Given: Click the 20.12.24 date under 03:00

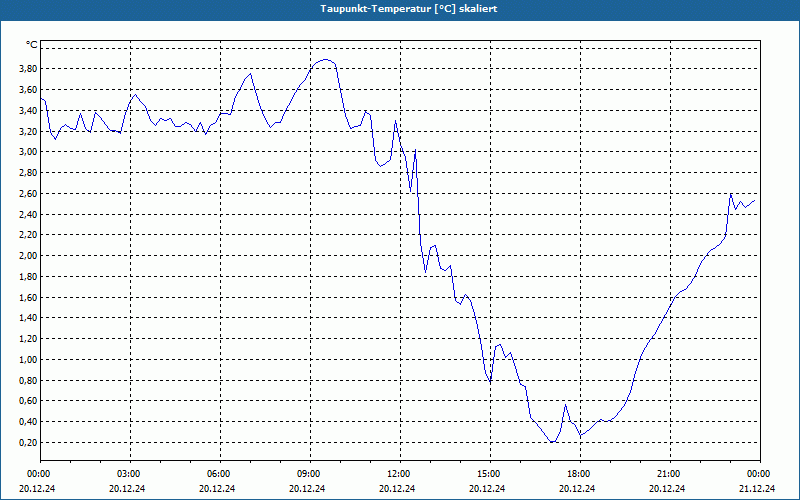Looking at the screenshot, I should 128,489.
